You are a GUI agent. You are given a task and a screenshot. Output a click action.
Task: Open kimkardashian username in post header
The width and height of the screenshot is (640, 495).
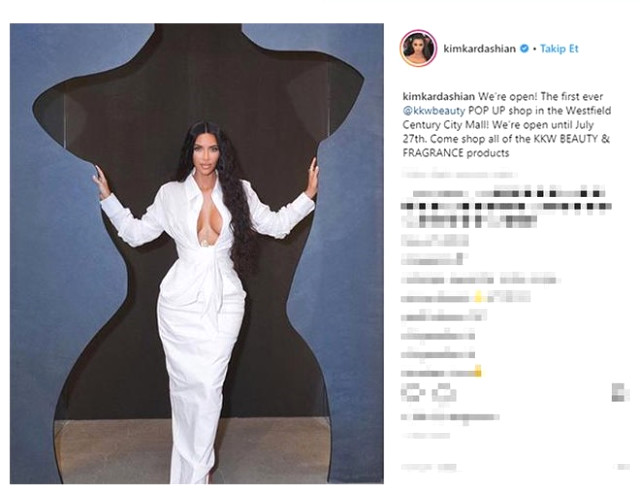tap(480, 49)
